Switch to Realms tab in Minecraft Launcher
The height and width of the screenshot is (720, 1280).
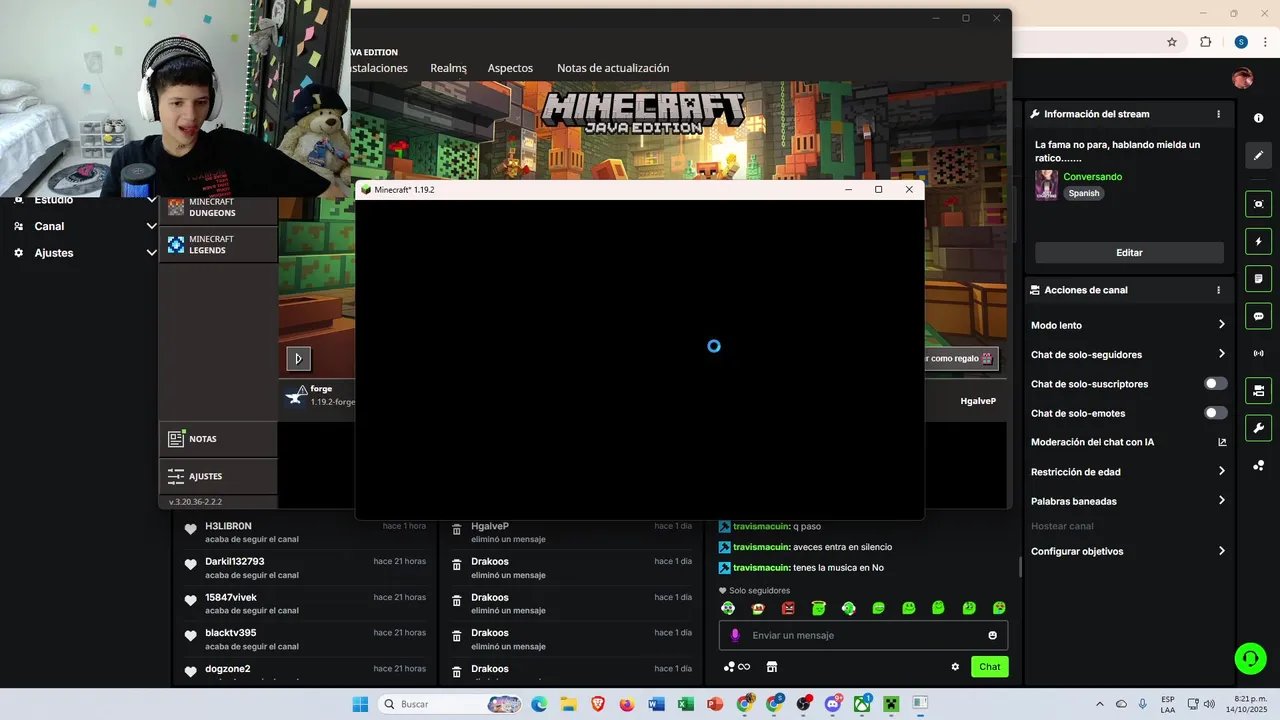point(448,68)
